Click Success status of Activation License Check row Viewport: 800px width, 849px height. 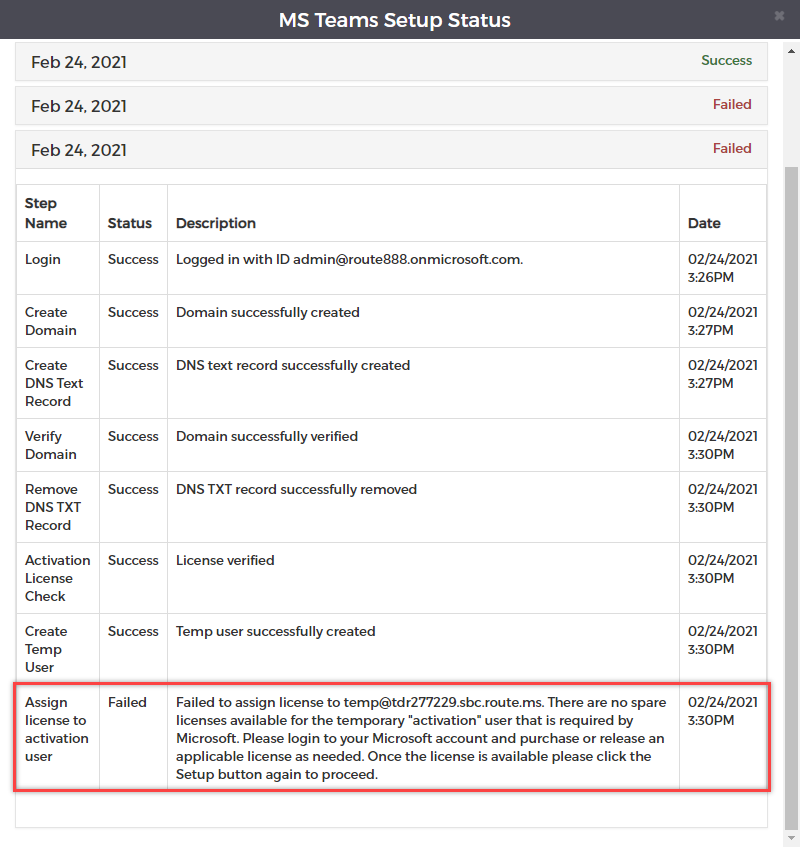point(133,560)
